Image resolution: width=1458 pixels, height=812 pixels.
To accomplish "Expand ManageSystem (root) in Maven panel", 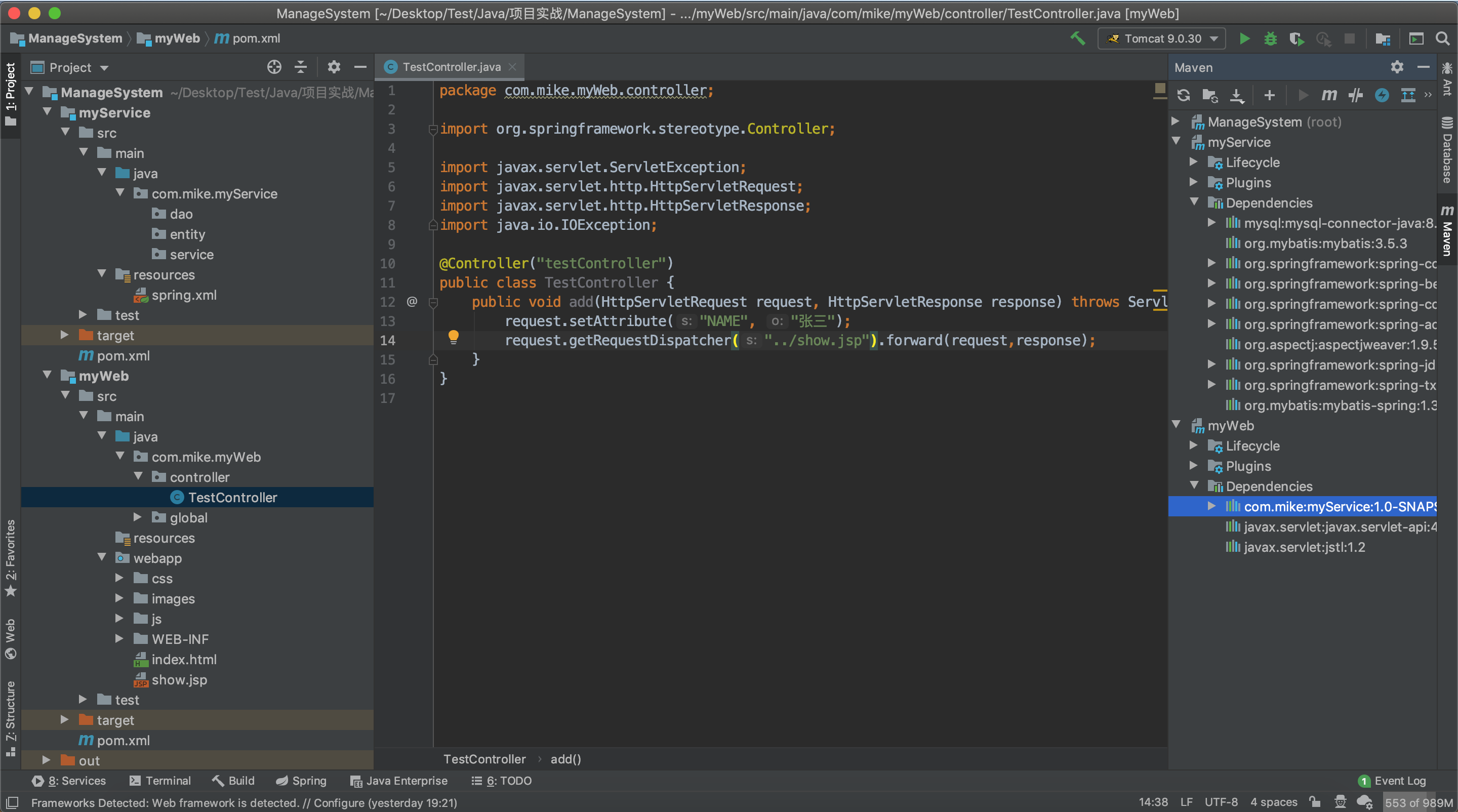I will (x=1176, y=121).
